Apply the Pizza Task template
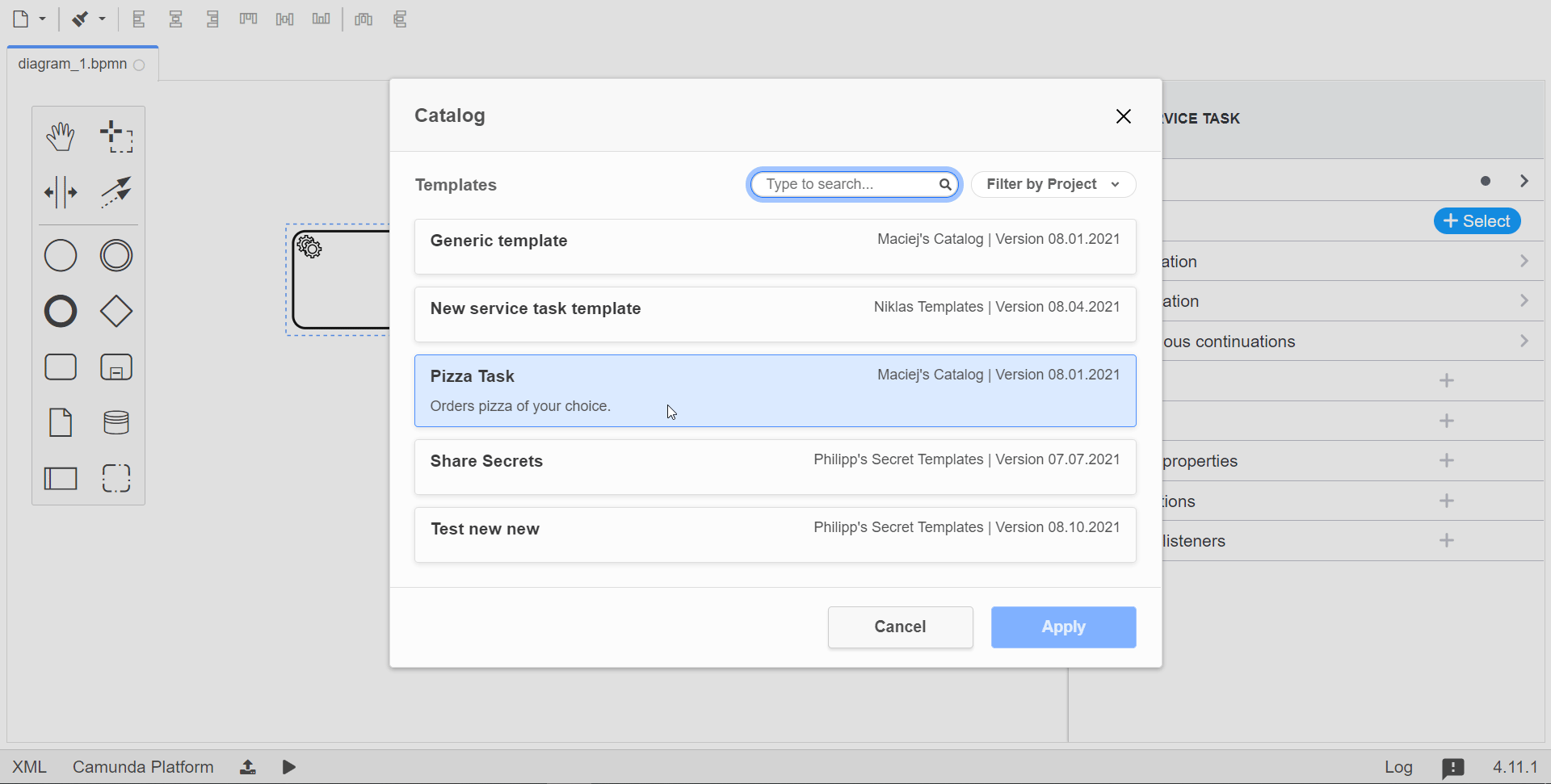This screenshot has width=1551, height=784. pos(1063,627)
